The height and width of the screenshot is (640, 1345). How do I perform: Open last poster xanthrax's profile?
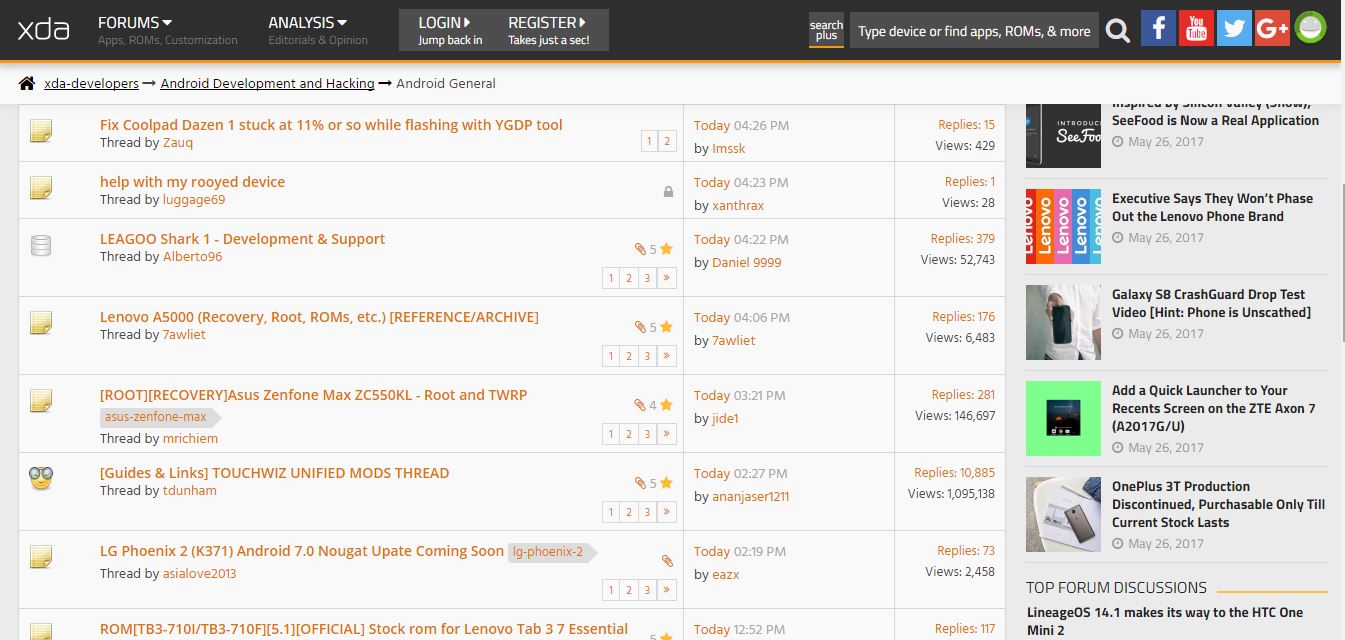point(738,206)
